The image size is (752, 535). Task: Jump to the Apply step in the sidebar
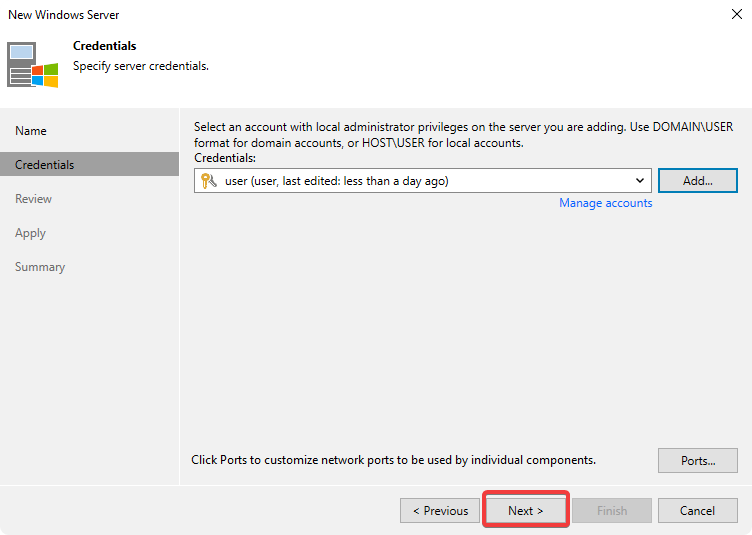click(30, 233)
